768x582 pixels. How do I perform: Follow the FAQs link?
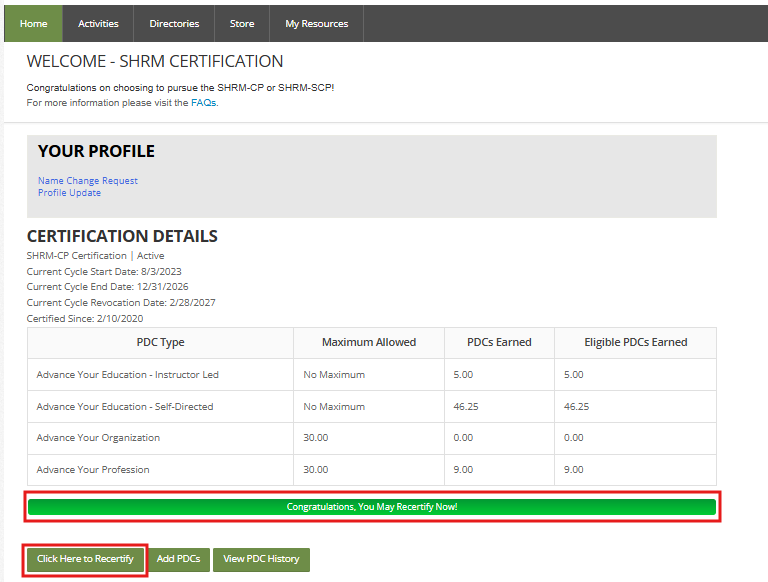point(203,102)
